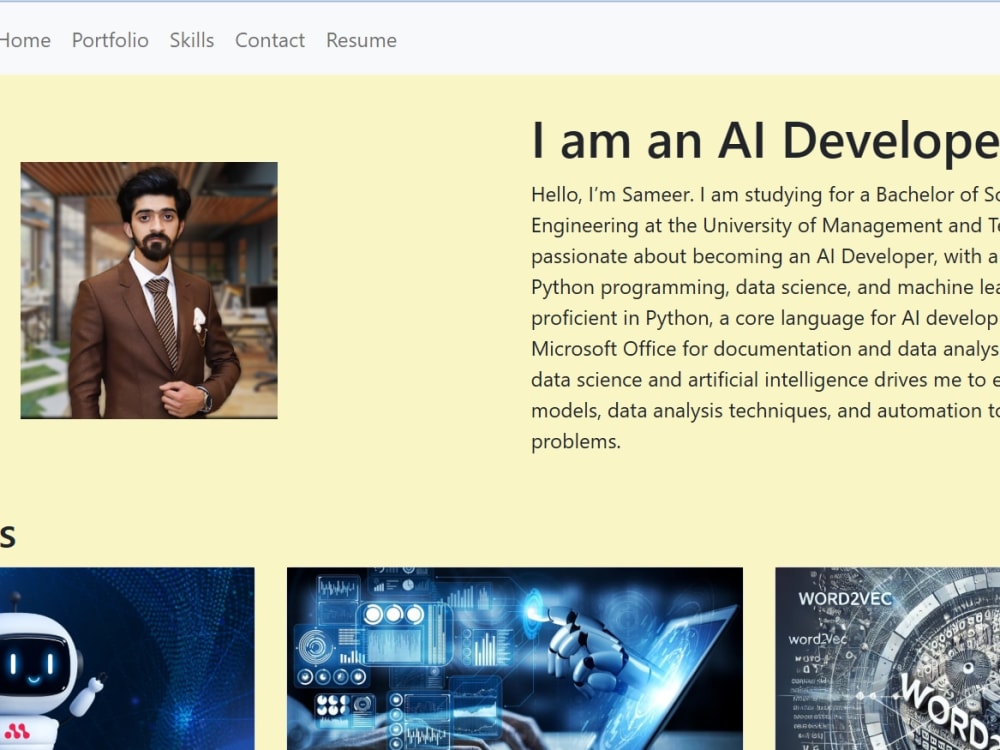Click the Resume nav link
1000x750 pixels.
pyautogui.click(x=362, y=40)
